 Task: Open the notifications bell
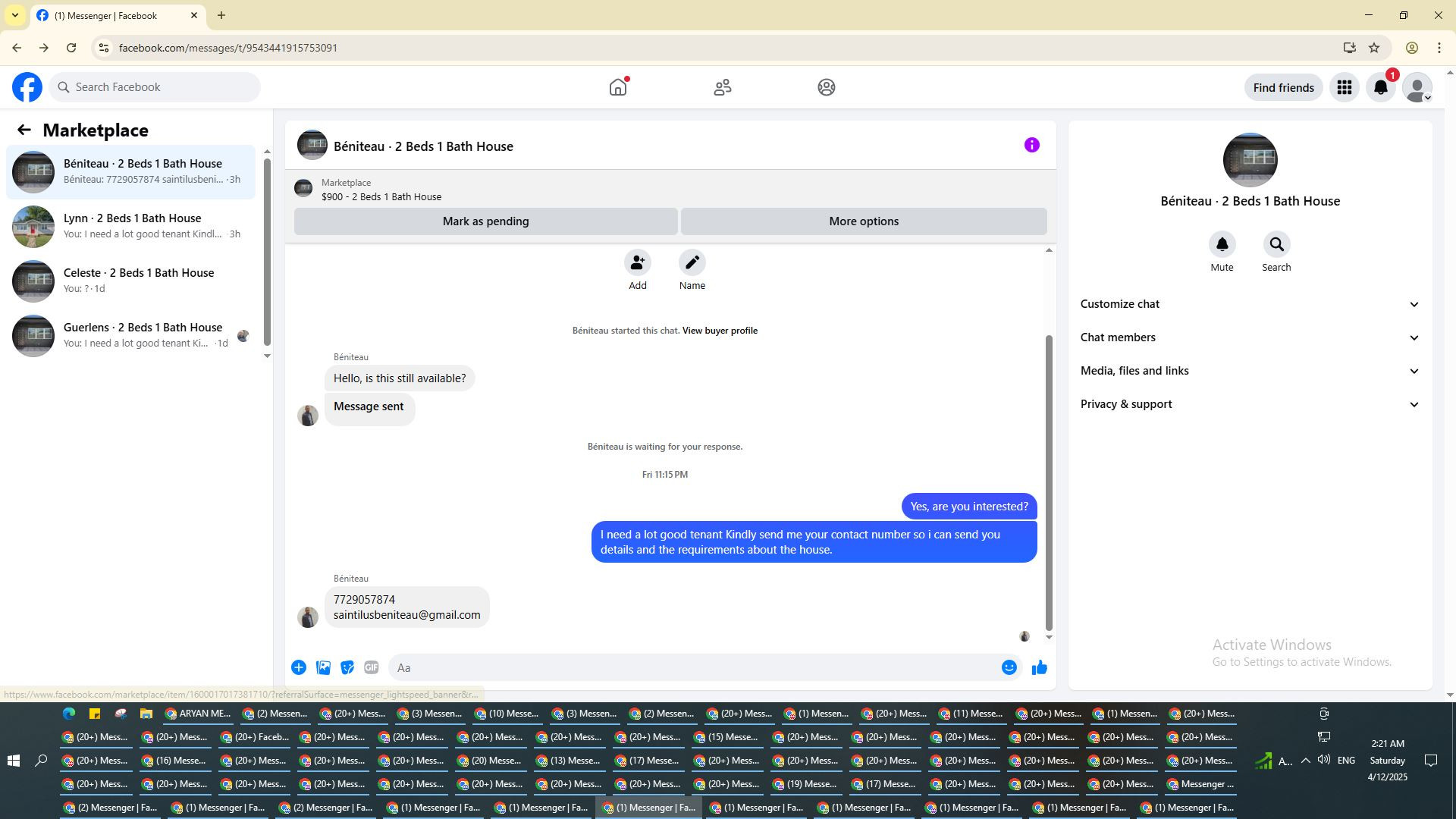tap(1381, 87)
